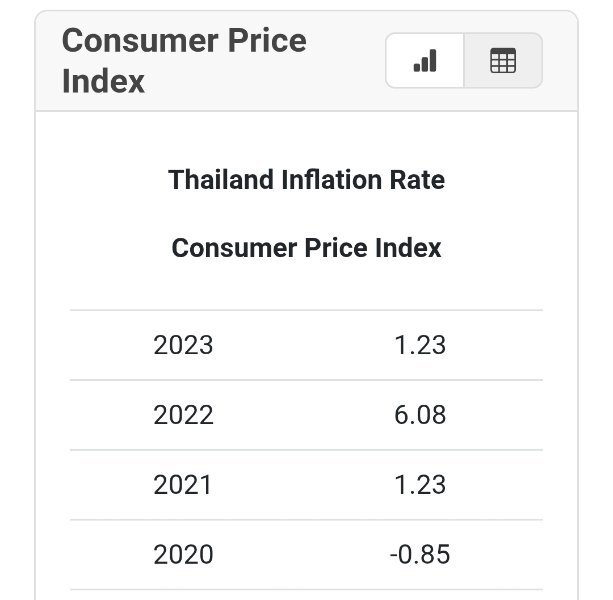Click the -0.85 inflation value
Image resolution: width=613 pixels, height=600 pixels.
tap(420, 555)
